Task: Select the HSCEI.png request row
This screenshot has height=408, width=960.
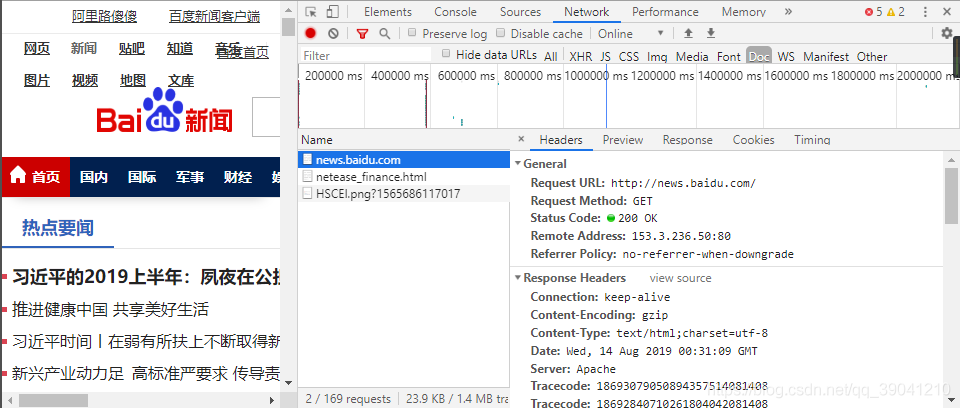Action: click(404, 194)
